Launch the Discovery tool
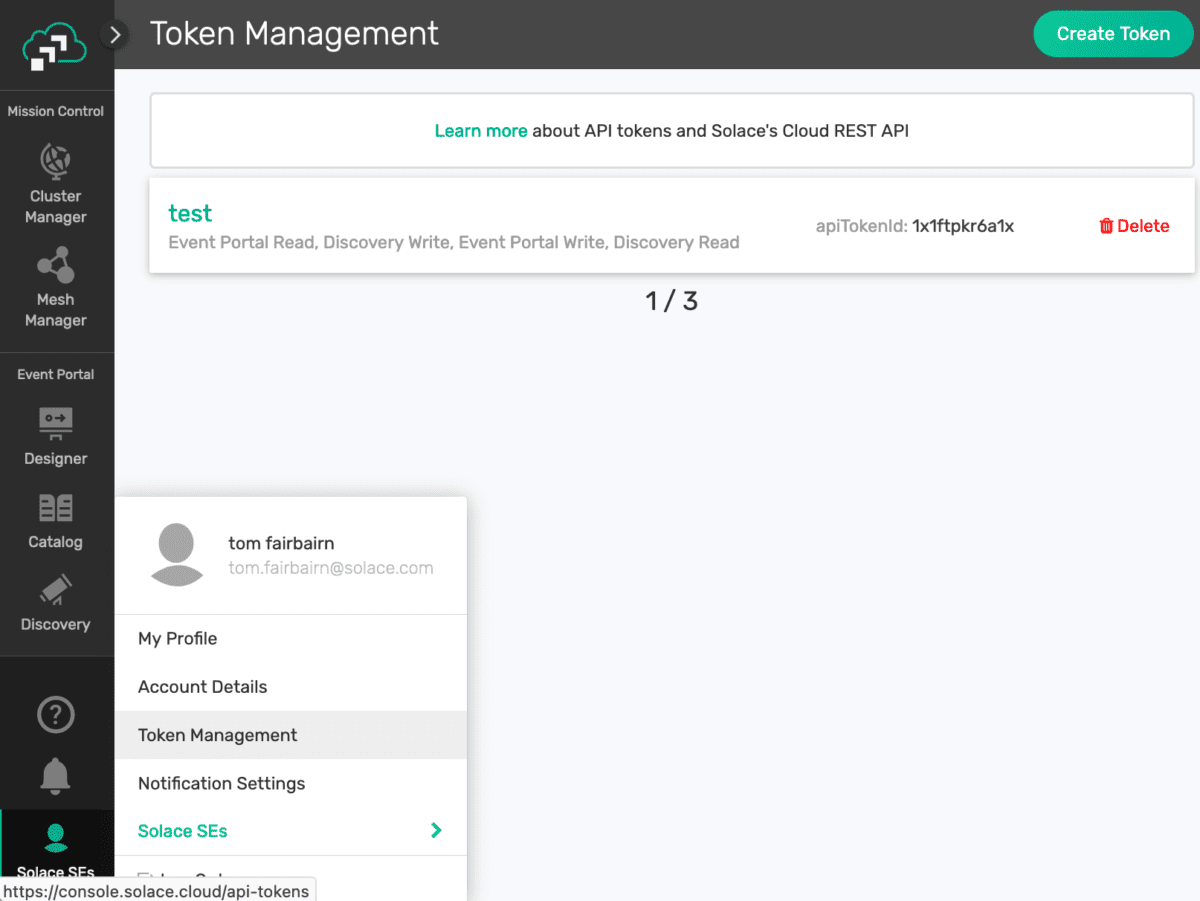Viewport: 1200px width, 901px height. coord(56,605)
